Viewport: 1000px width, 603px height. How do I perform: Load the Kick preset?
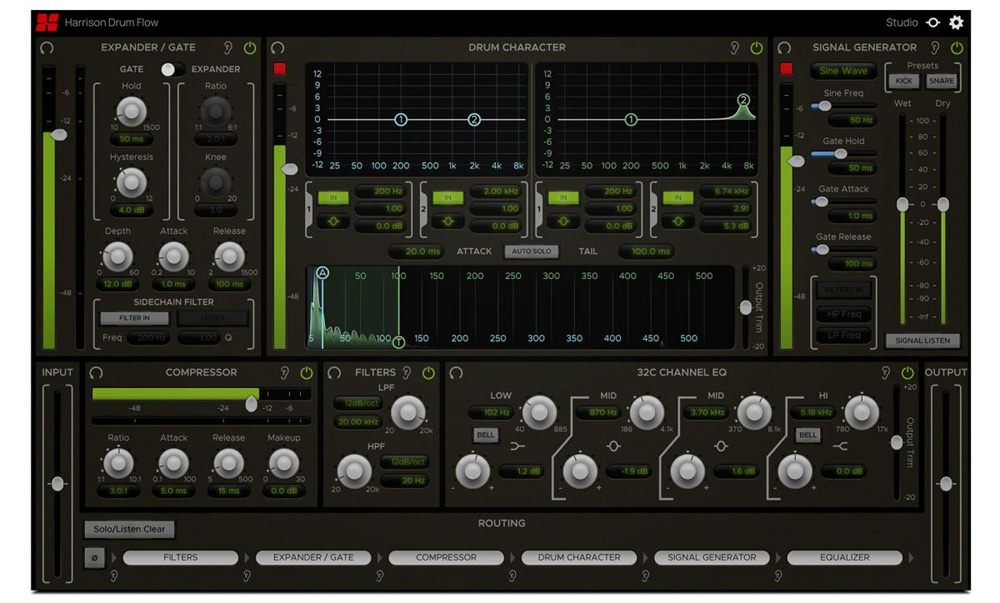click(x=903, y=81)
